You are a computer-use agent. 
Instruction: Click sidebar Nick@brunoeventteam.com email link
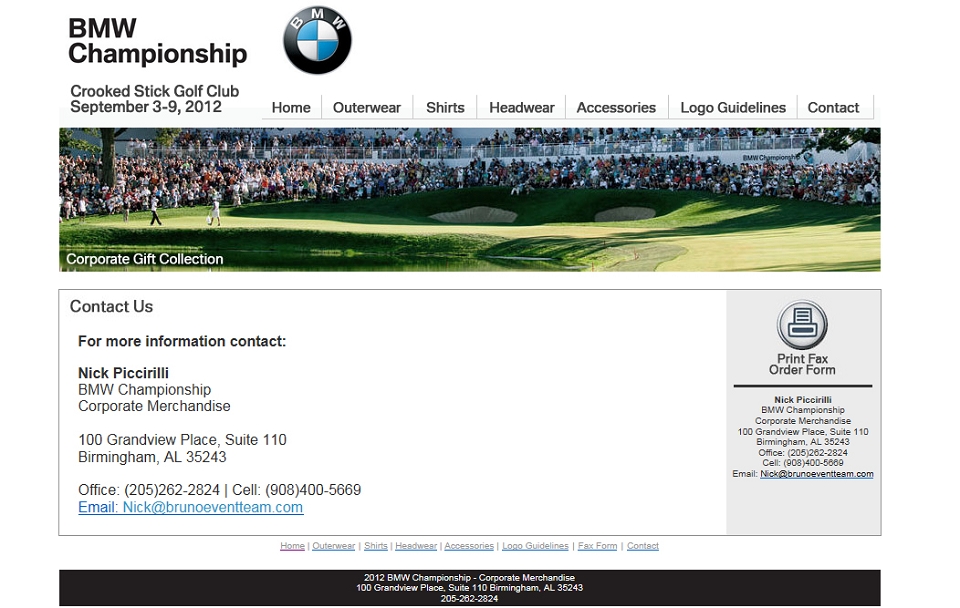tap(817, 474)
